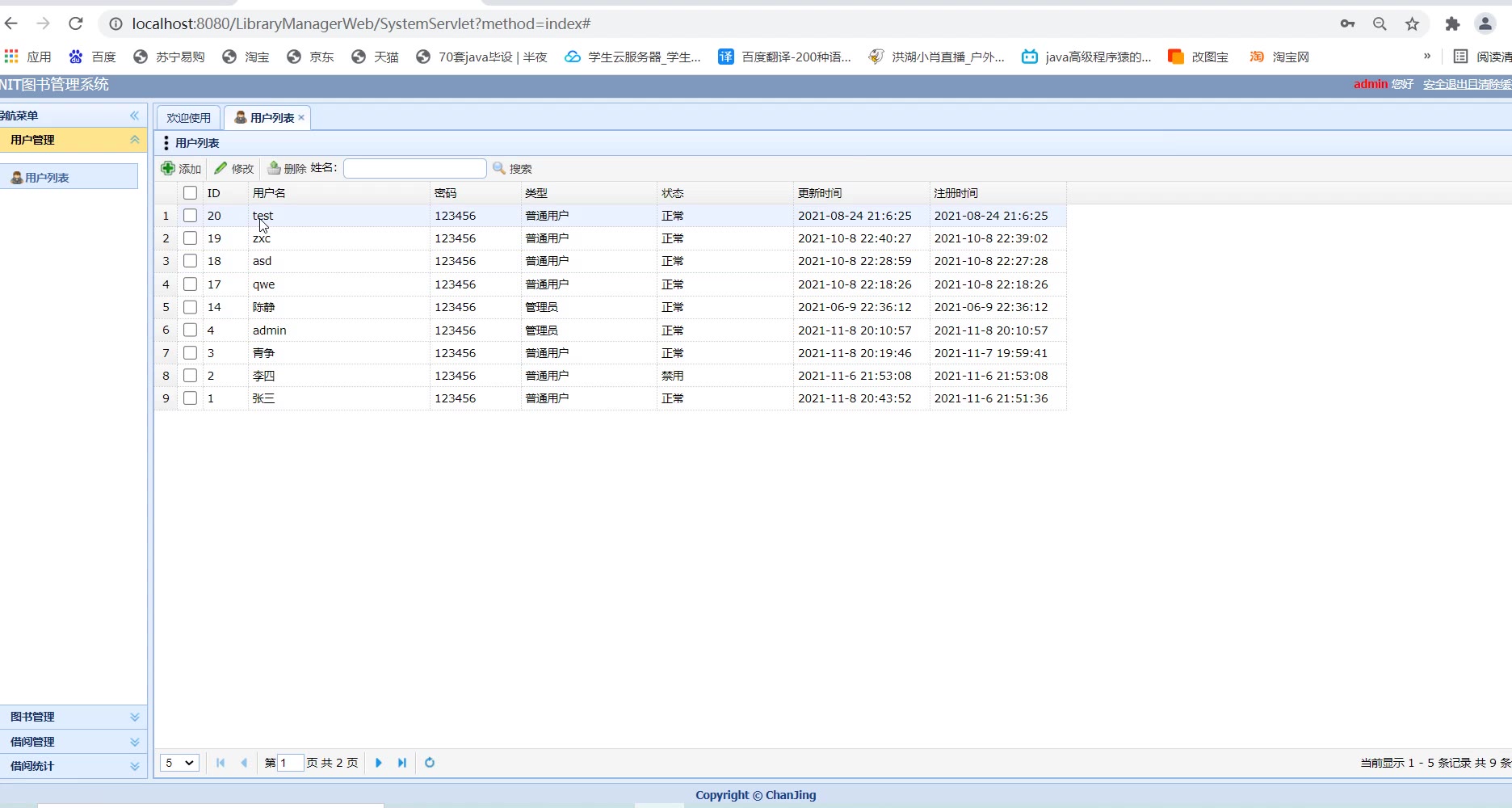
Task: Close the 用户列表 tab
Action: tap(301, 117)
